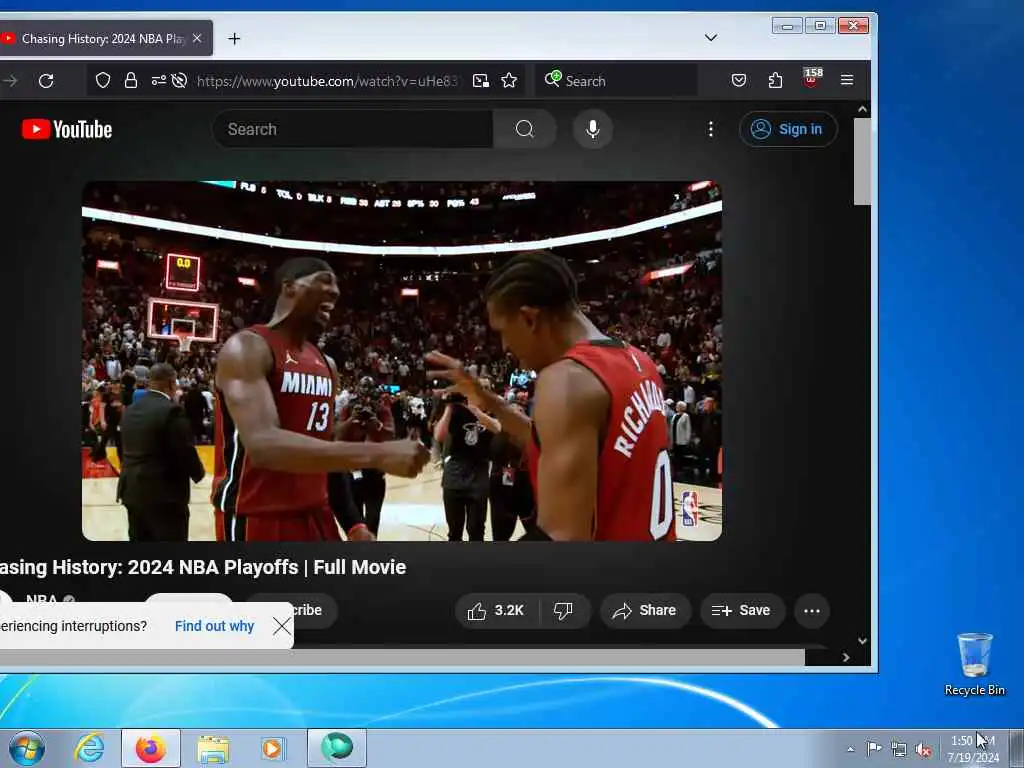Show hidden system tray icons
The image size is (1024, 768).
[x=850, y=749]
